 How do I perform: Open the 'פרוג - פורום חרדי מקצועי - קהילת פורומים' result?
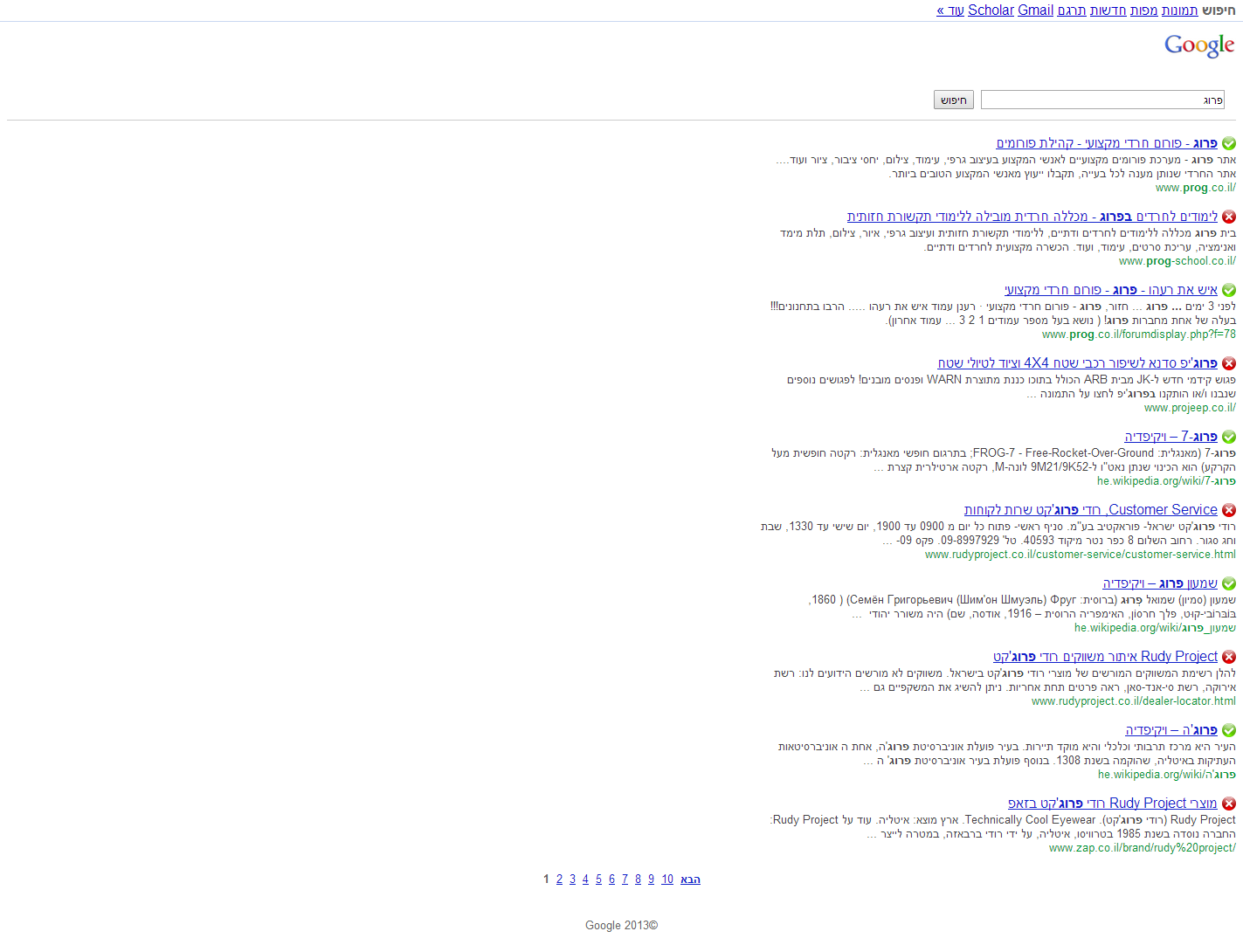1107,143
